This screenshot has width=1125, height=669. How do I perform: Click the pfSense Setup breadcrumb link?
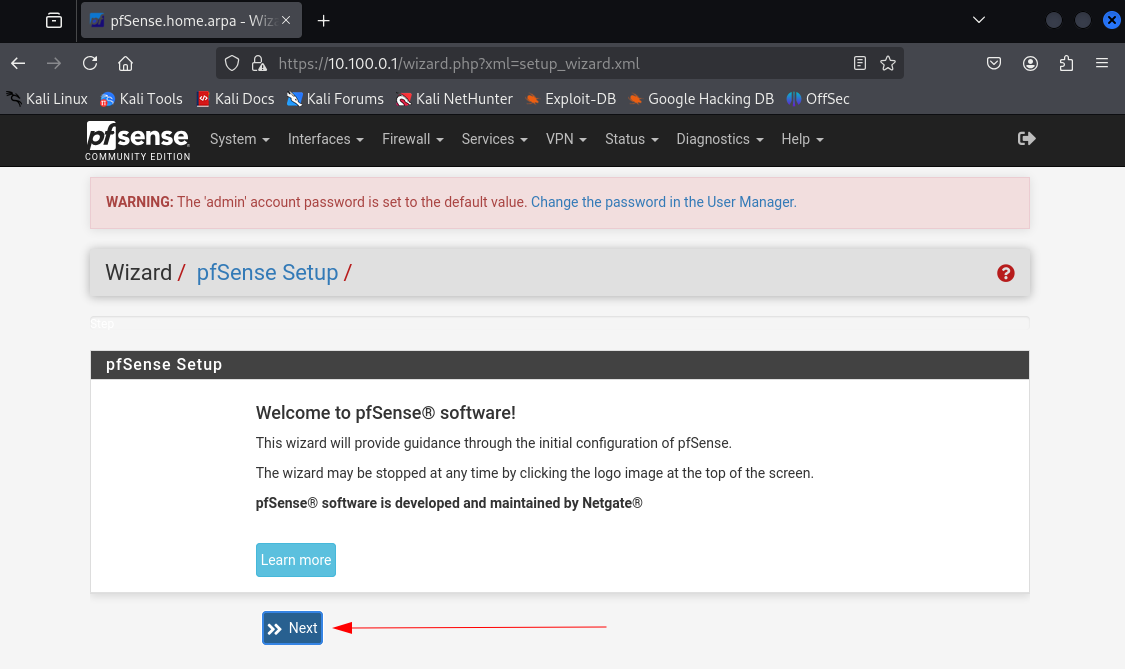(x=267, y=273)
